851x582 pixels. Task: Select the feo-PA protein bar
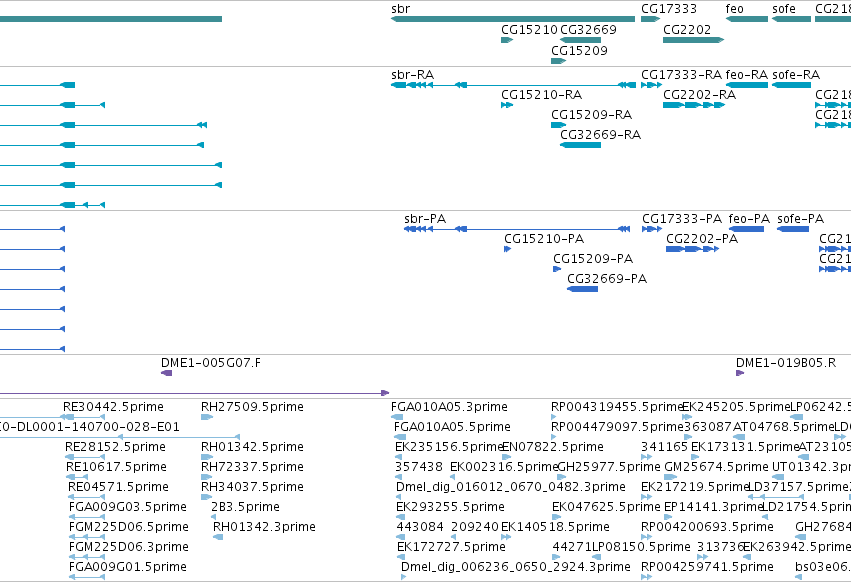[746, 229]
